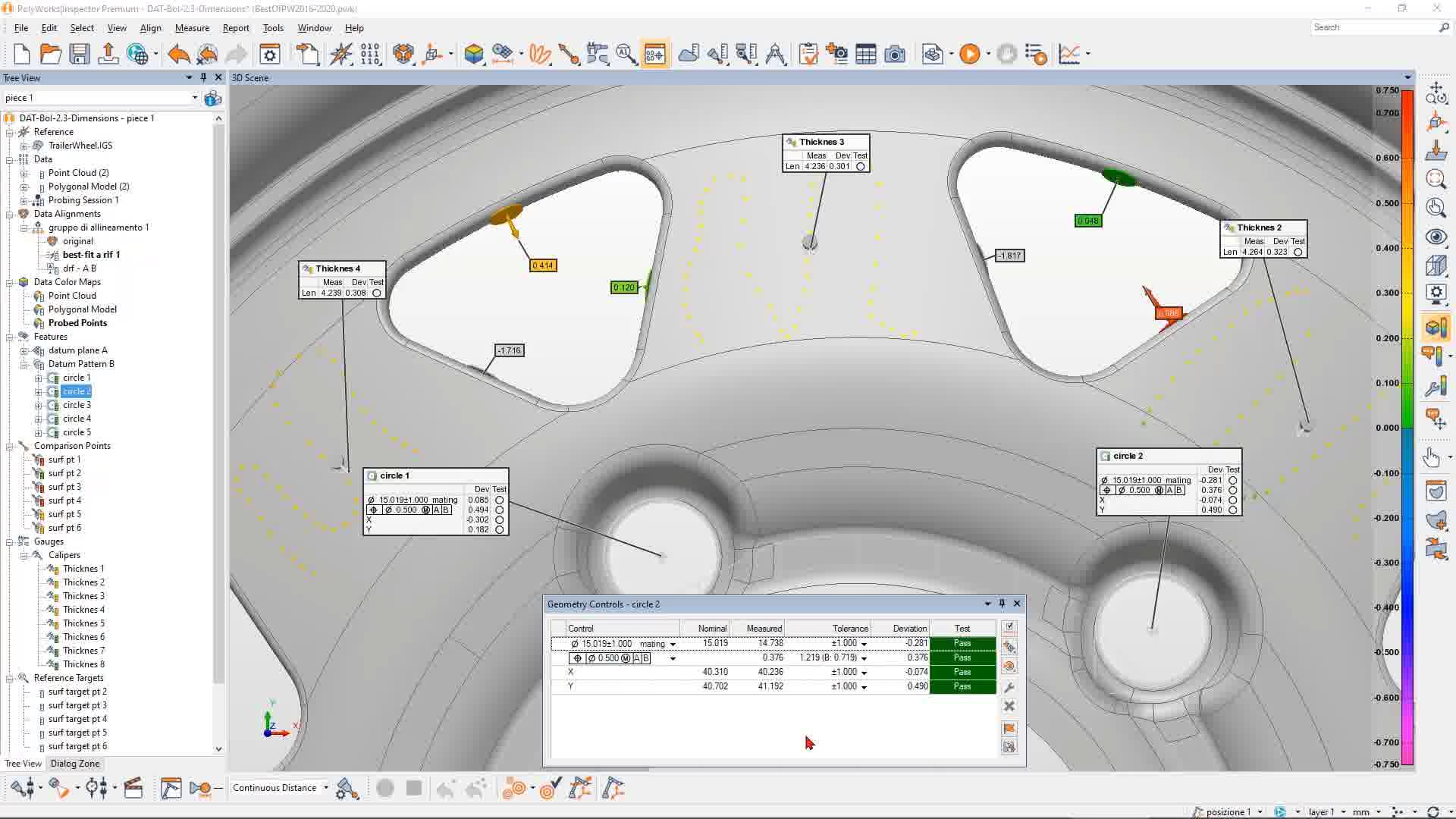Expand the Point Cloud (2) node
The height and width of the screenshot is (819, 1456).
(x=24, y=173)
